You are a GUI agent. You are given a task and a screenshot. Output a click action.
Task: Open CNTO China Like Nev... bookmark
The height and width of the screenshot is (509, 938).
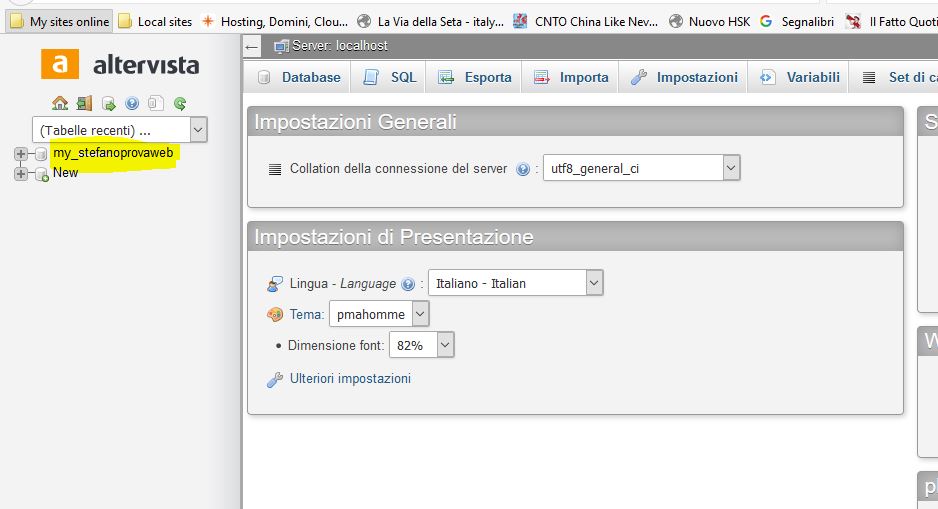[x=586, y=22]
